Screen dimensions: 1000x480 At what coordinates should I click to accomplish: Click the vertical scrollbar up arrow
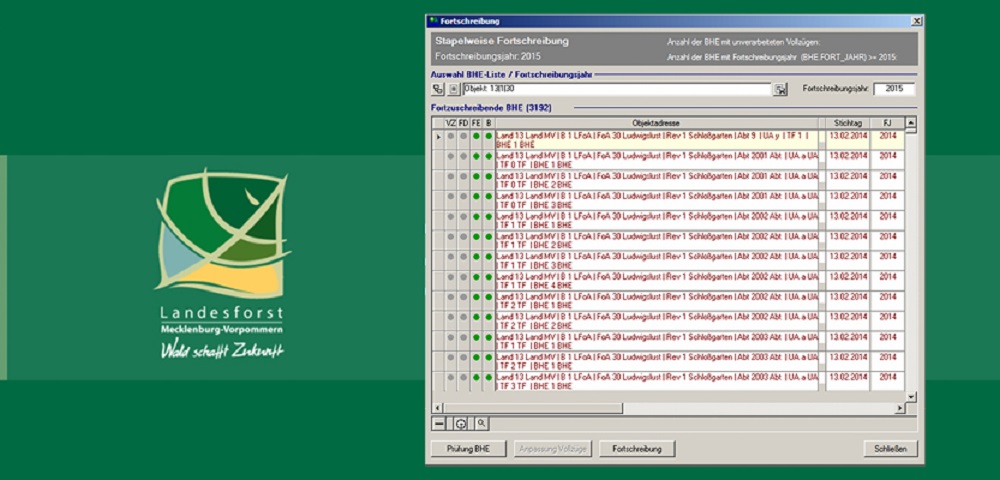pyautogui.click(x=911, y=122)
